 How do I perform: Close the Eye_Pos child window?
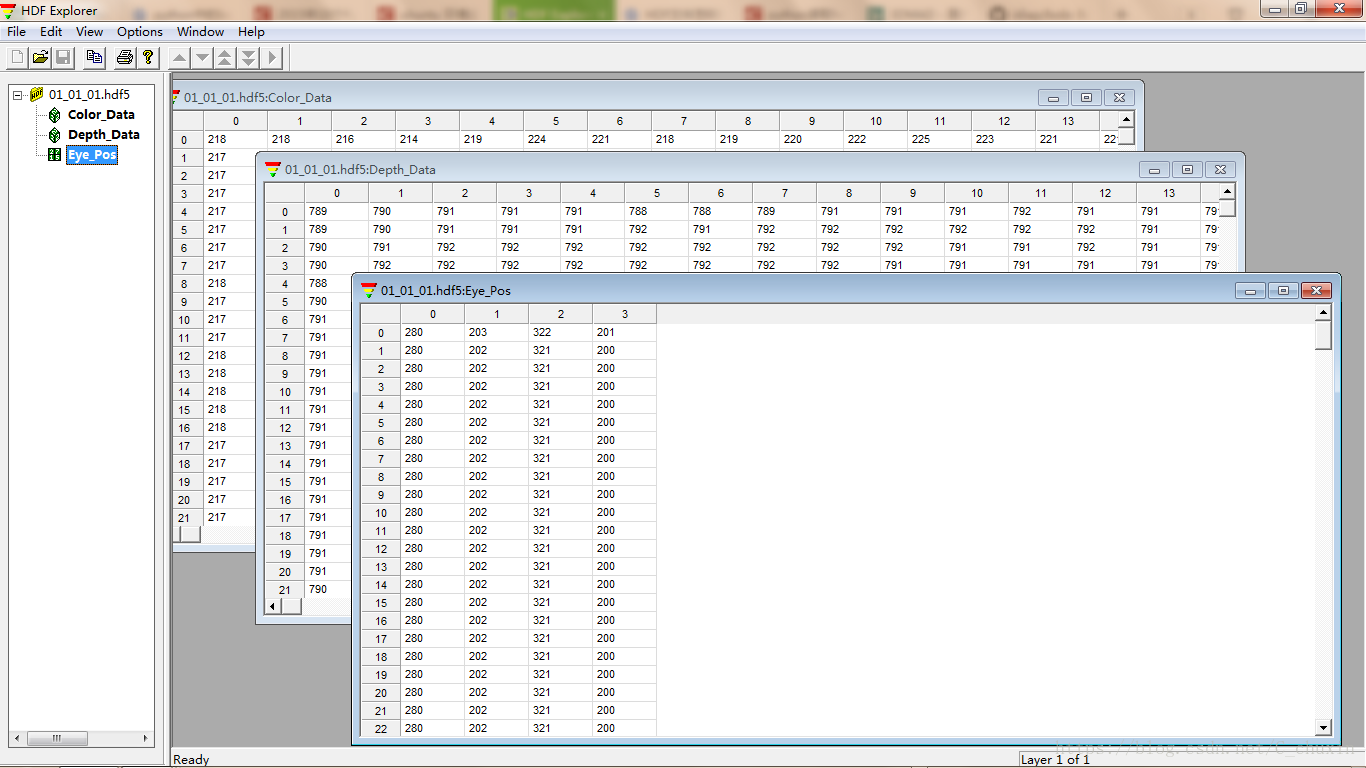[x=1317, y=291]
